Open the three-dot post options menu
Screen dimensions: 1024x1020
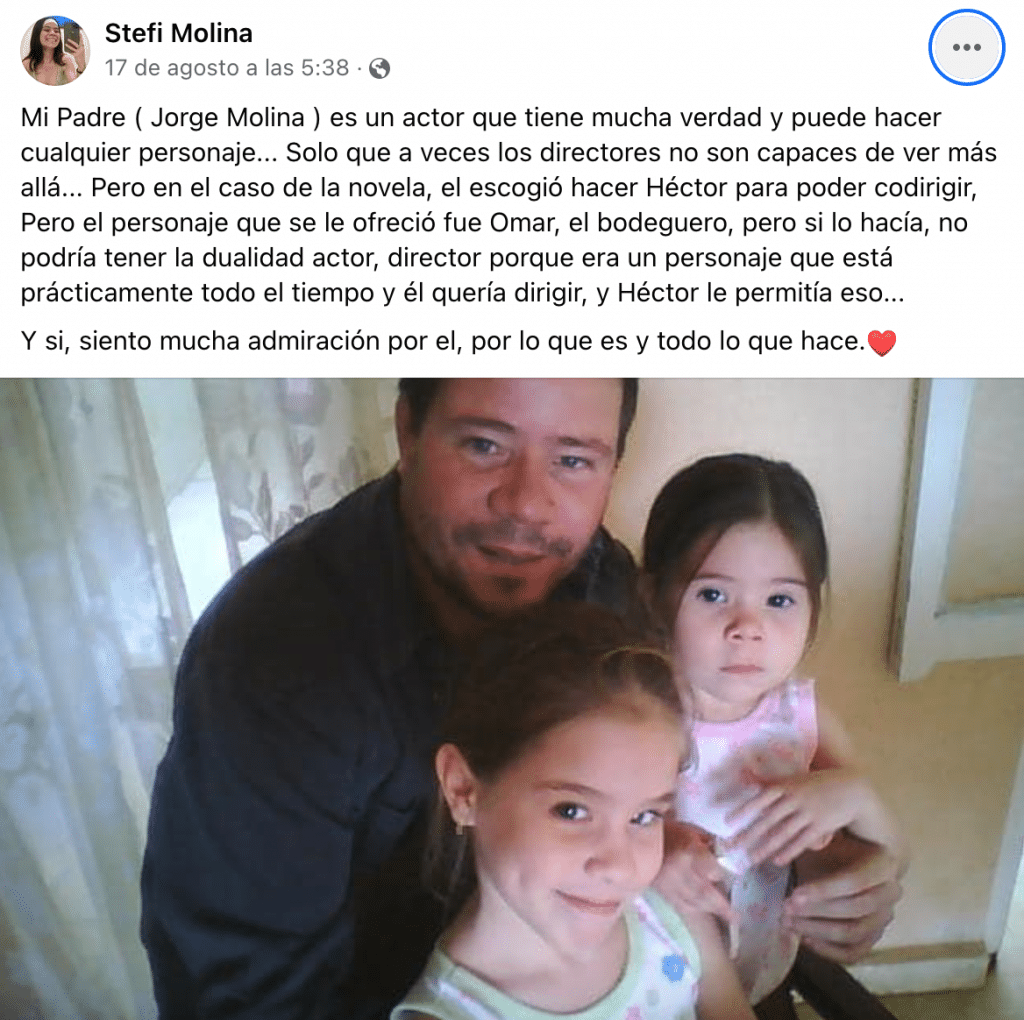pos(966,47)
